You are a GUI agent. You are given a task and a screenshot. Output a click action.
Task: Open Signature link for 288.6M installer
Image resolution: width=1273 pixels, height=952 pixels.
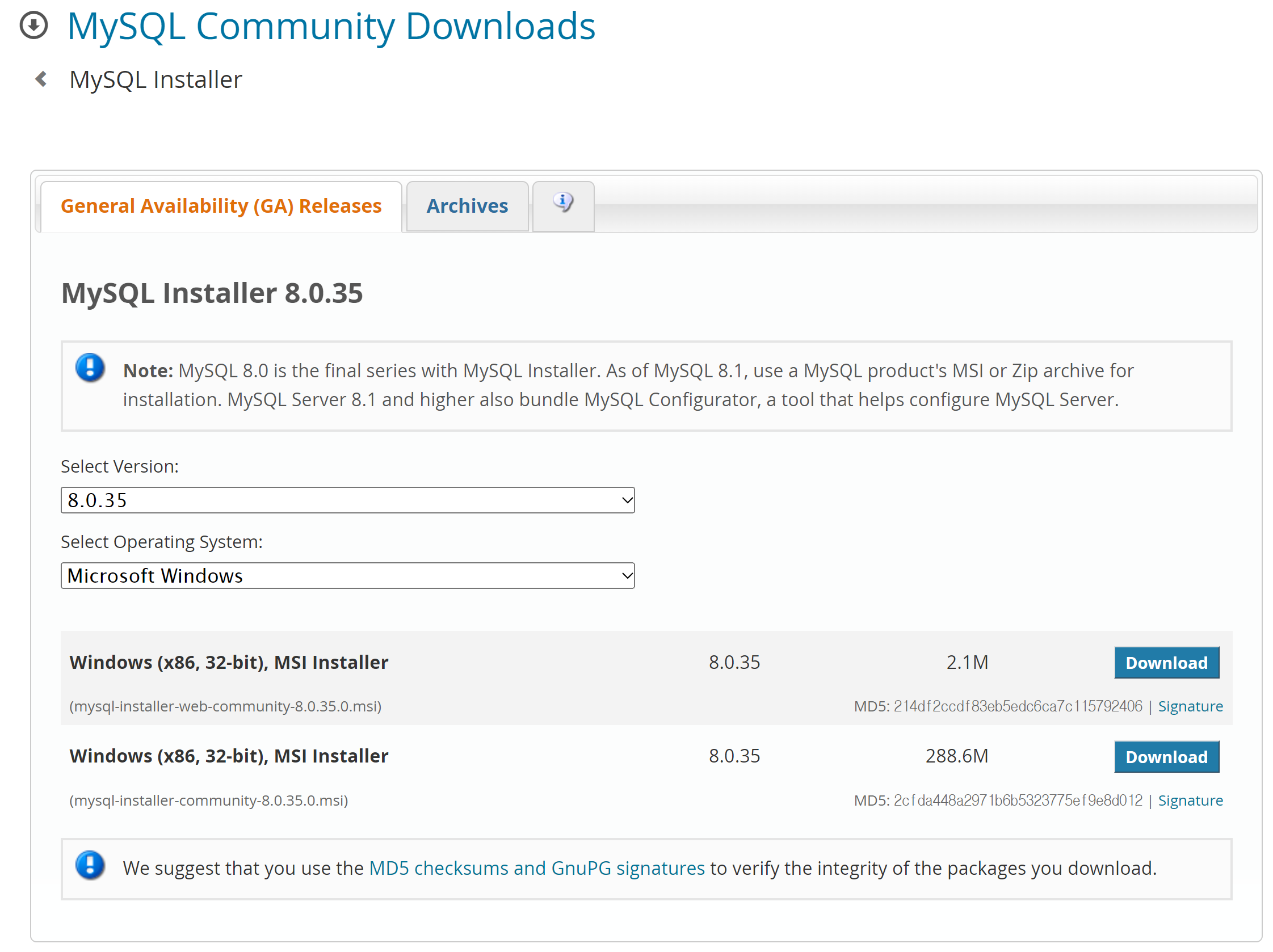tap(1190, 800)
